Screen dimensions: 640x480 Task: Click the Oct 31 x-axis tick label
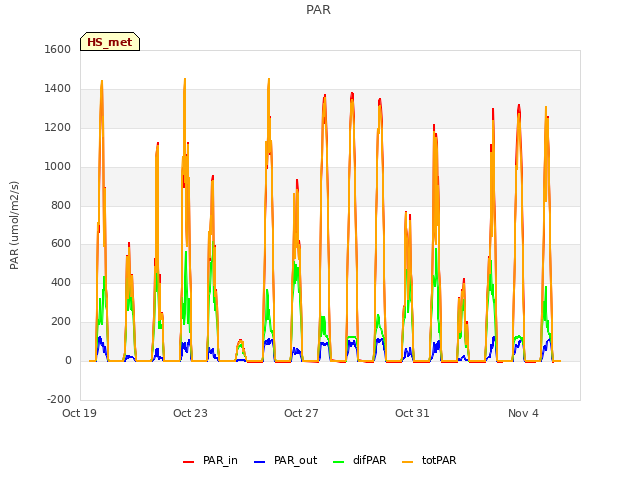(x=413, y=413)
